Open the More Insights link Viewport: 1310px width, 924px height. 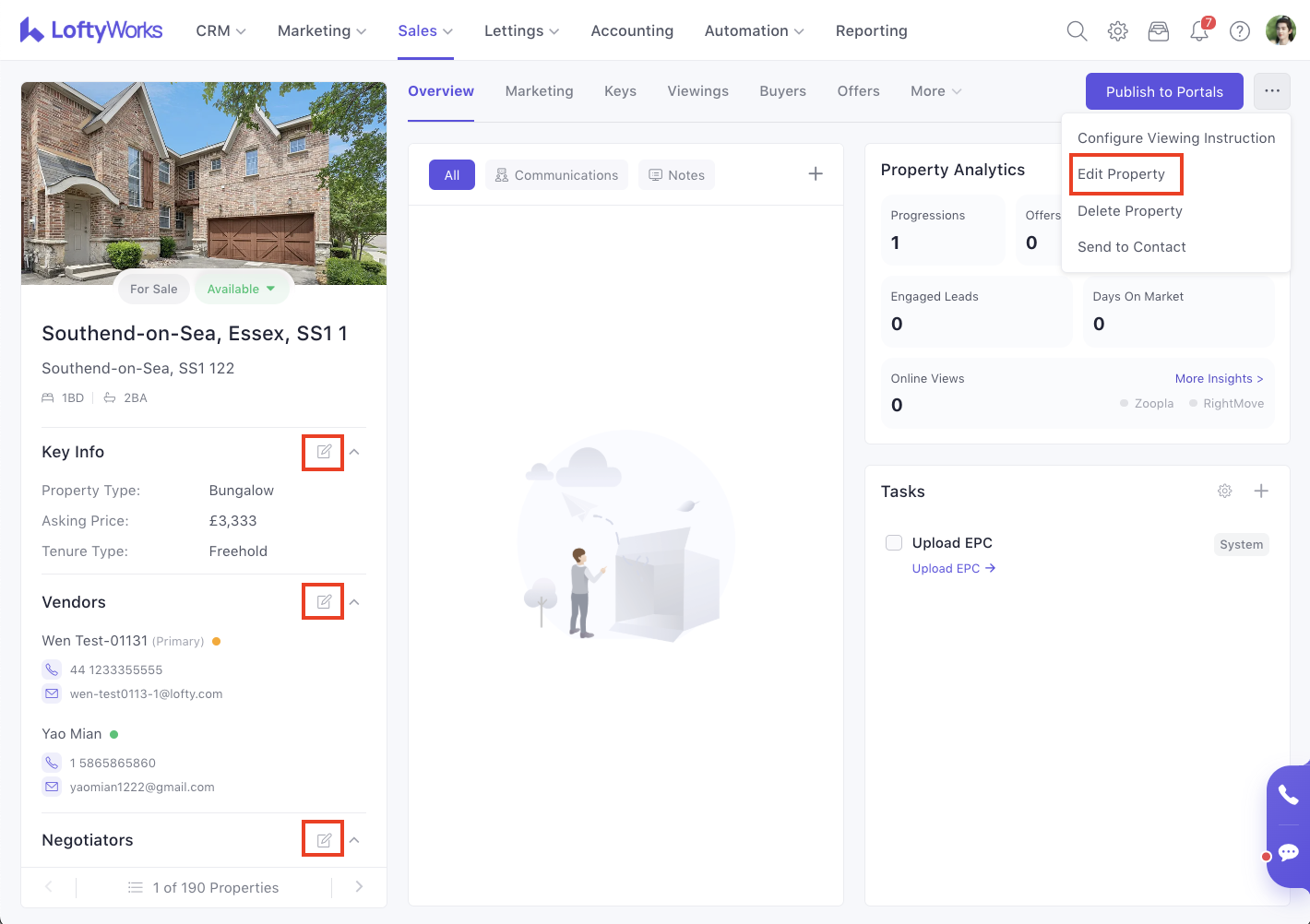[1219, 379]
